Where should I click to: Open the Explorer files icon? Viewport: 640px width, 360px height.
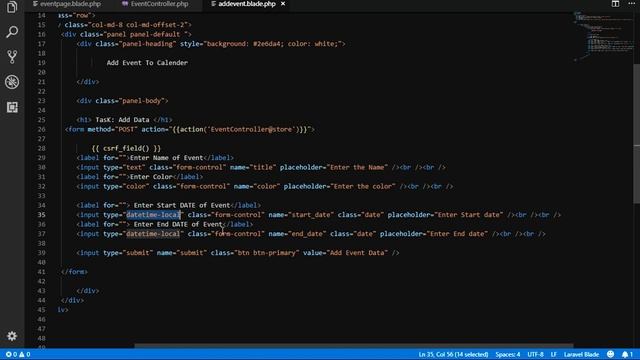12,7
